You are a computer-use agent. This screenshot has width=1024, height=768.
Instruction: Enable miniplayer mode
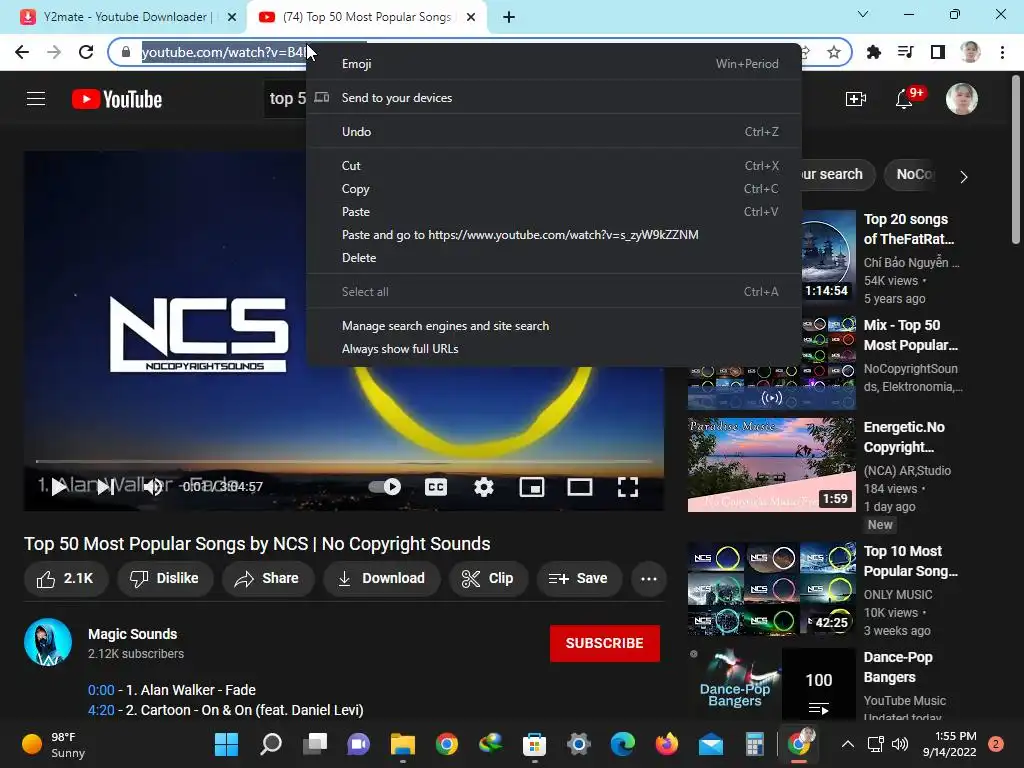coord(532,487)
